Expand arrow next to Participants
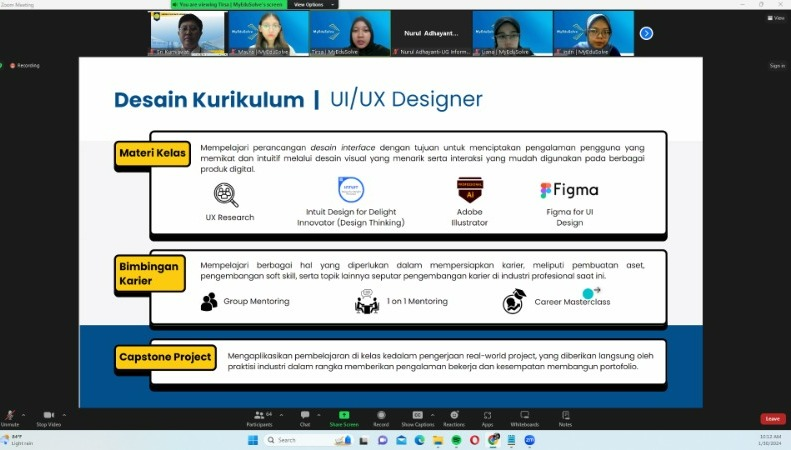This screenshot has height=450, width=791. coord(281,415)
